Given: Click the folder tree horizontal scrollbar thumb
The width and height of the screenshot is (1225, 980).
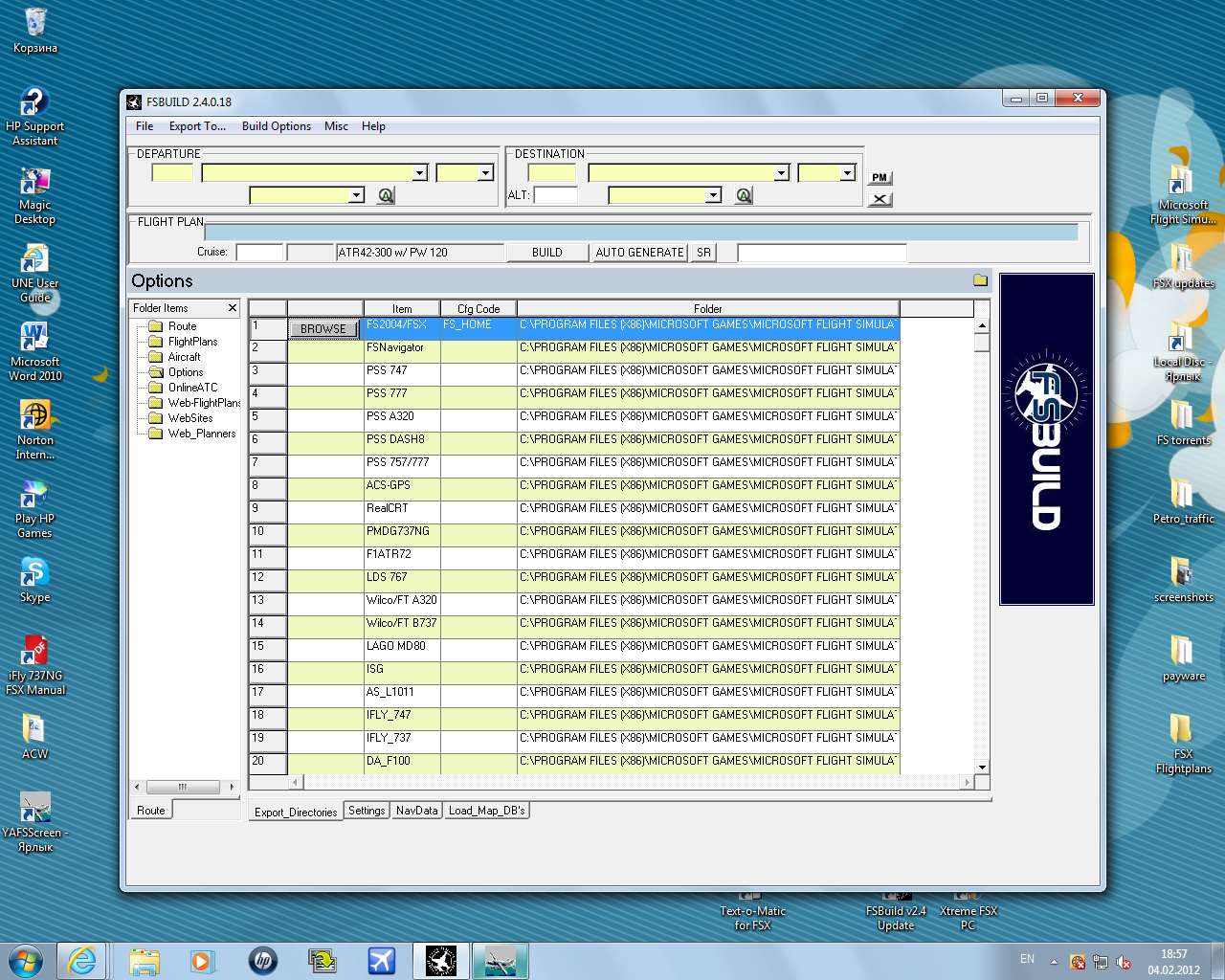Looking at the screenshot, I should click(x=182, y=787).
